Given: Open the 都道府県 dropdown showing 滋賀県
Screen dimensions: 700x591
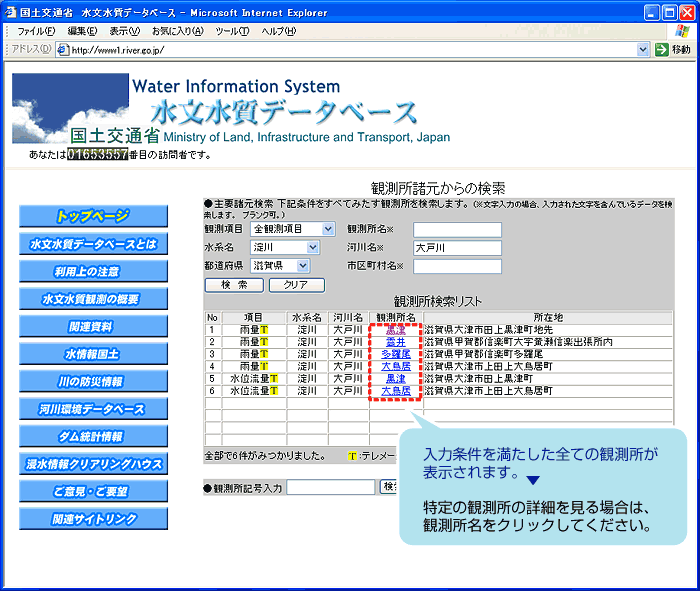Looking at the screenshot, I should click(279, 266).
